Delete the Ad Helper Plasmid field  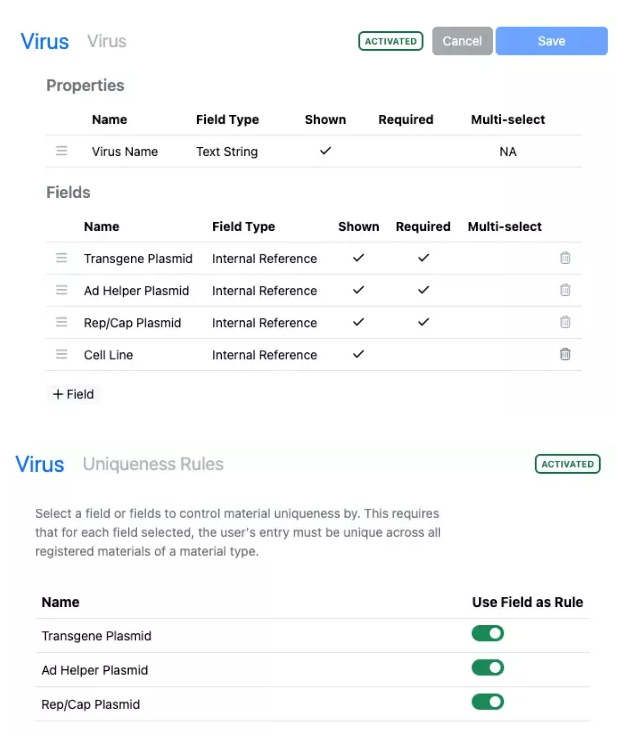click(x=565, y=290)
